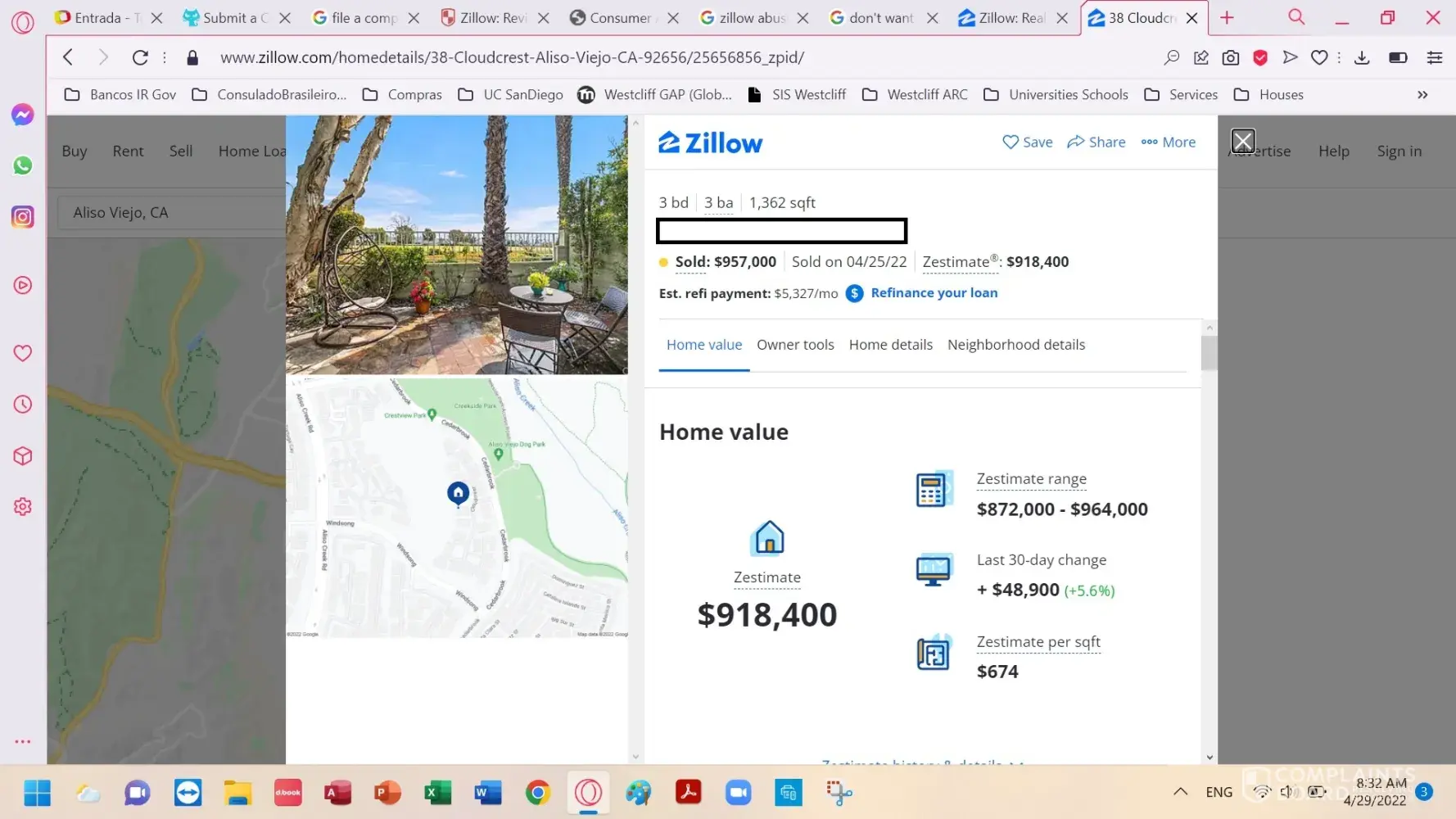
Task: Click the dollar refinance icon
Action: 854,293
